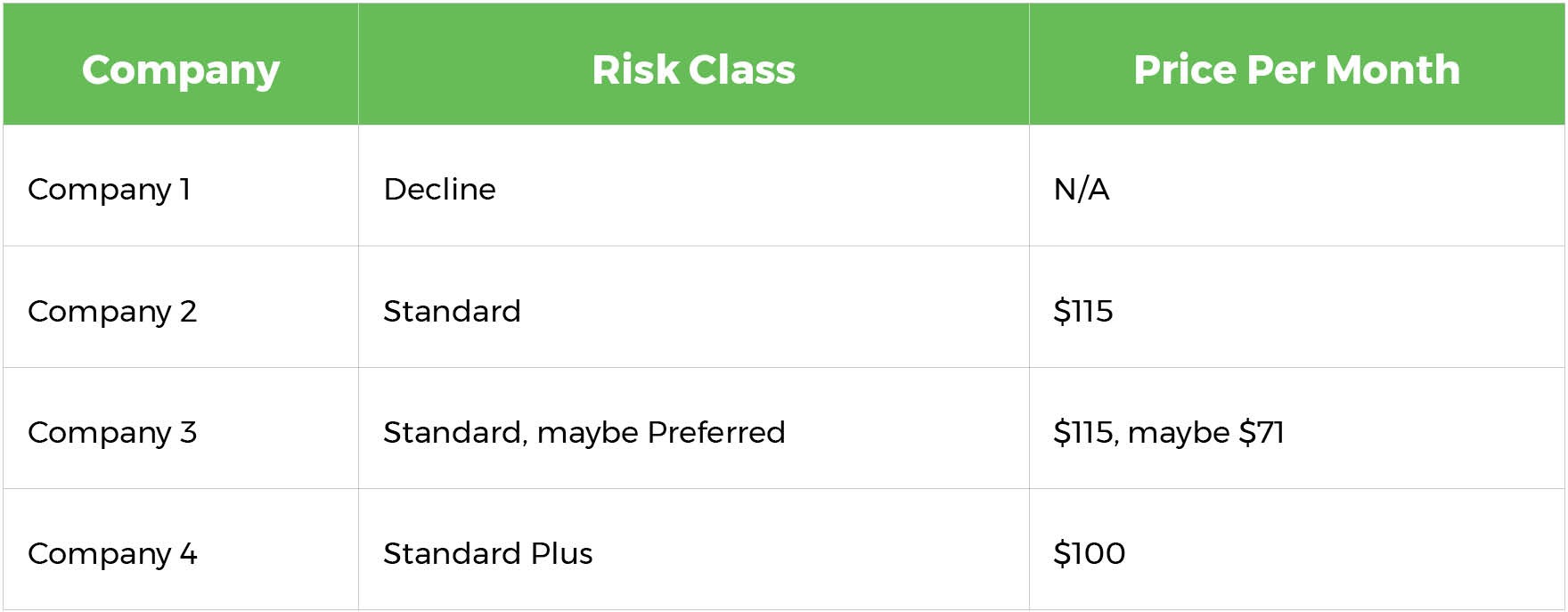This screenshot has width=1568, height=612.
Task: Click the Standard Plus cell
Action: 694,550
